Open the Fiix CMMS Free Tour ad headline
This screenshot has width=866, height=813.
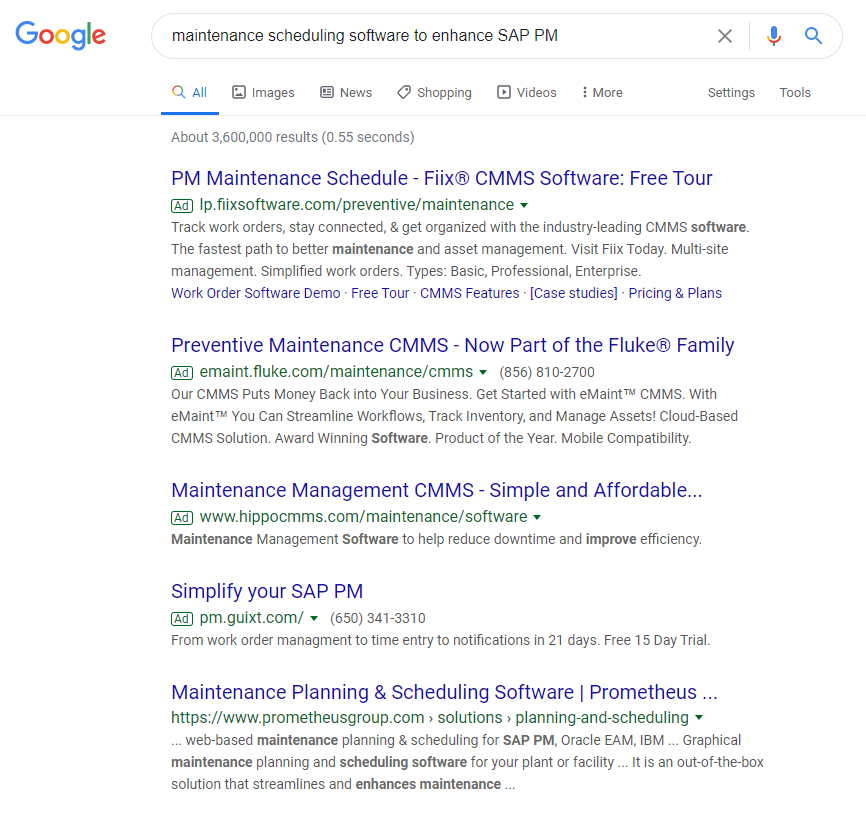coord(442,178)
